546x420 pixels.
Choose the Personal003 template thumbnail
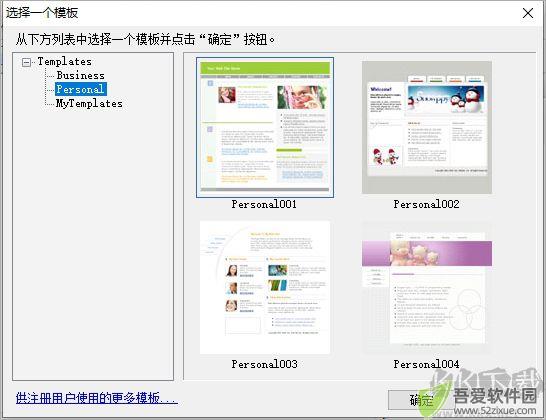(x=265, y=287)
